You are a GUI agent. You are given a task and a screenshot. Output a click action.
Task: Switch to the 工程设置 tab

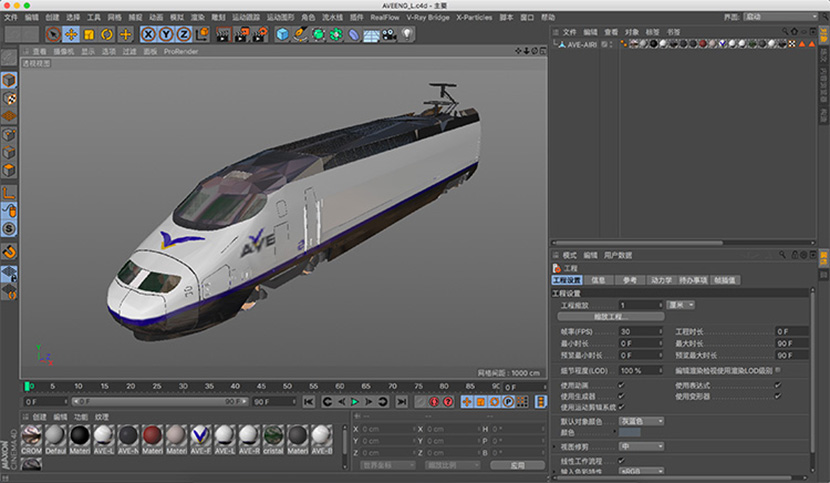(566, 280)
